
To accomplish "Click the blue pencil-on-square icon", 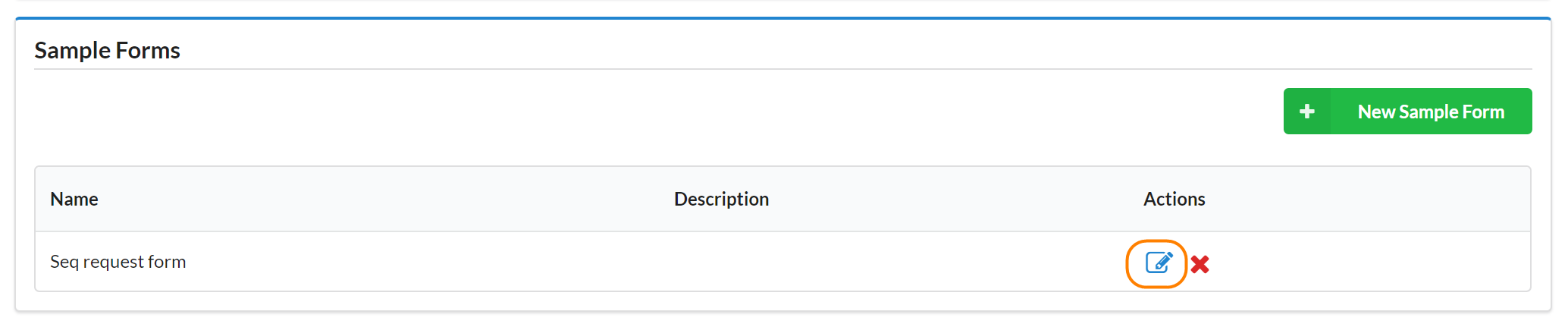I will pyautogui.click(x=1157, y=263).
